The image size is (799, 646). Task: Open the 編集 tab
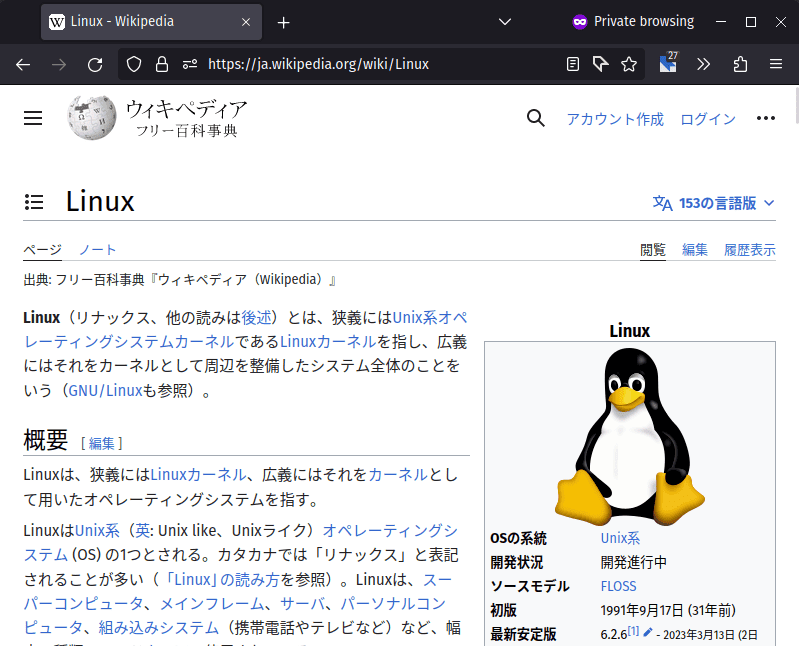(x=695, y=250)
